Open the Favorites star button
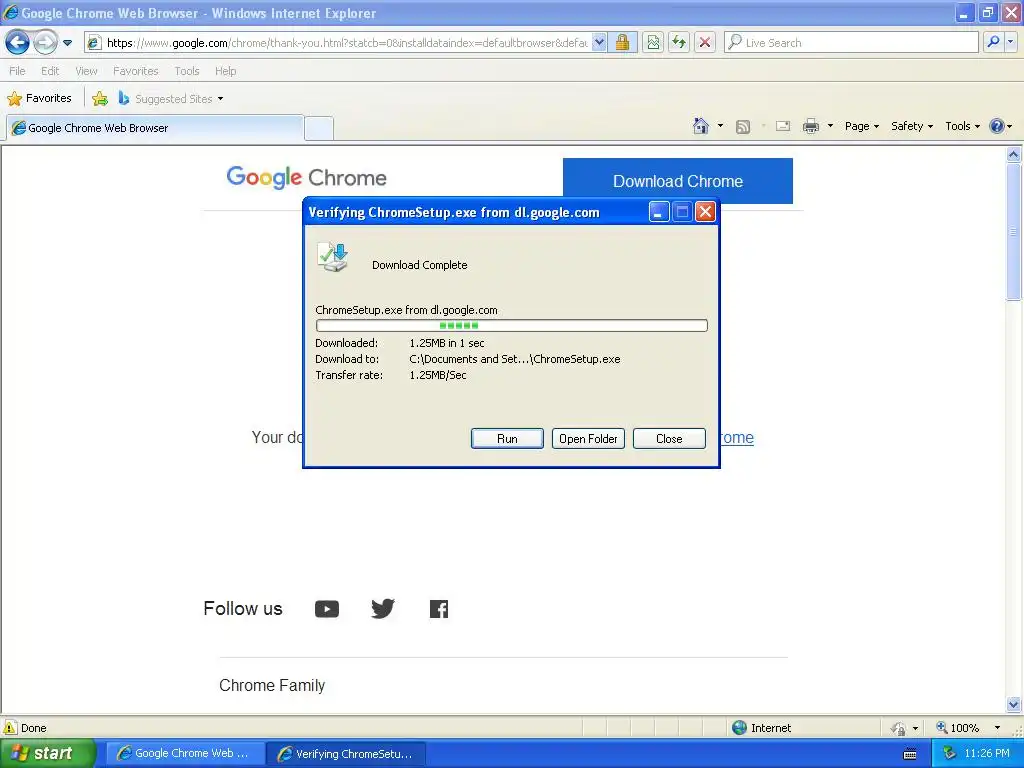The image size is (1024, 768). point(39,99)
